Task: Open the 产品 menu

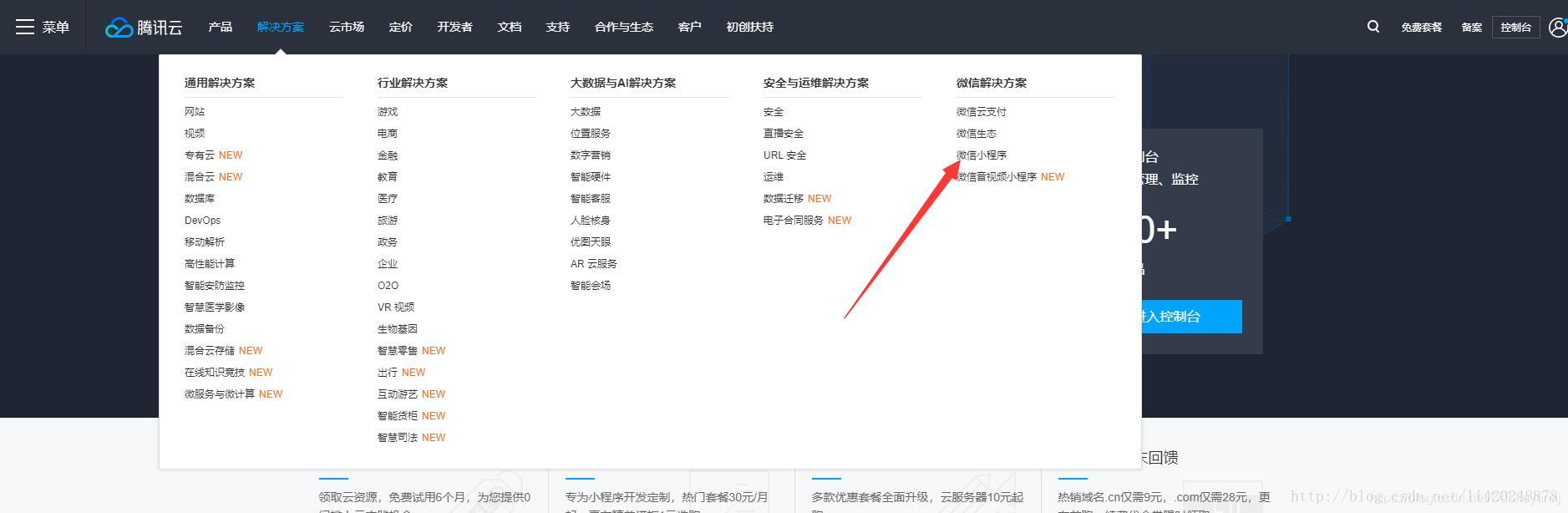Action: [221, 27]
